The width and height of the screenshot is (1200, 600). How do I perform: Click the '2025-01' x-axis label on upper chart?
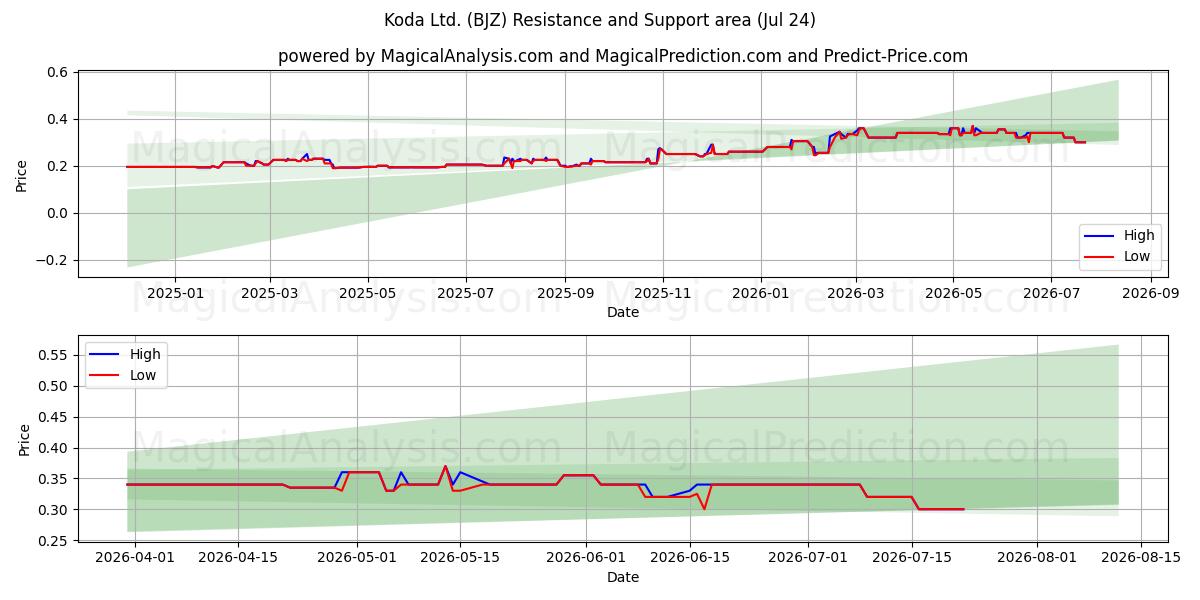[x=175, y=293]
